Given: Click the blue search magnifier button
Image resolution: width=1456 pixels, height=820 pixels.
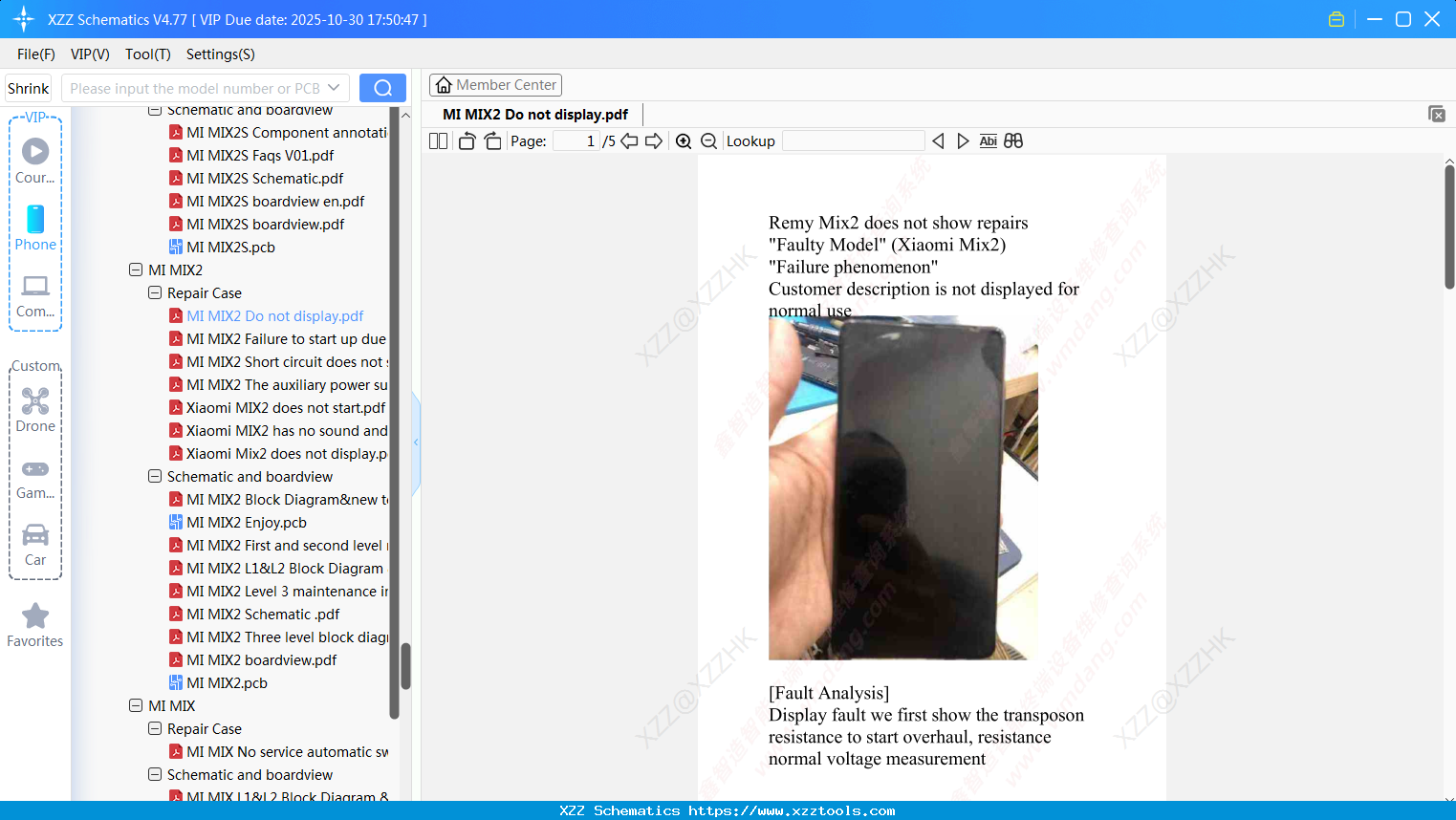Looking at the screenshot, I should [382, 87].
